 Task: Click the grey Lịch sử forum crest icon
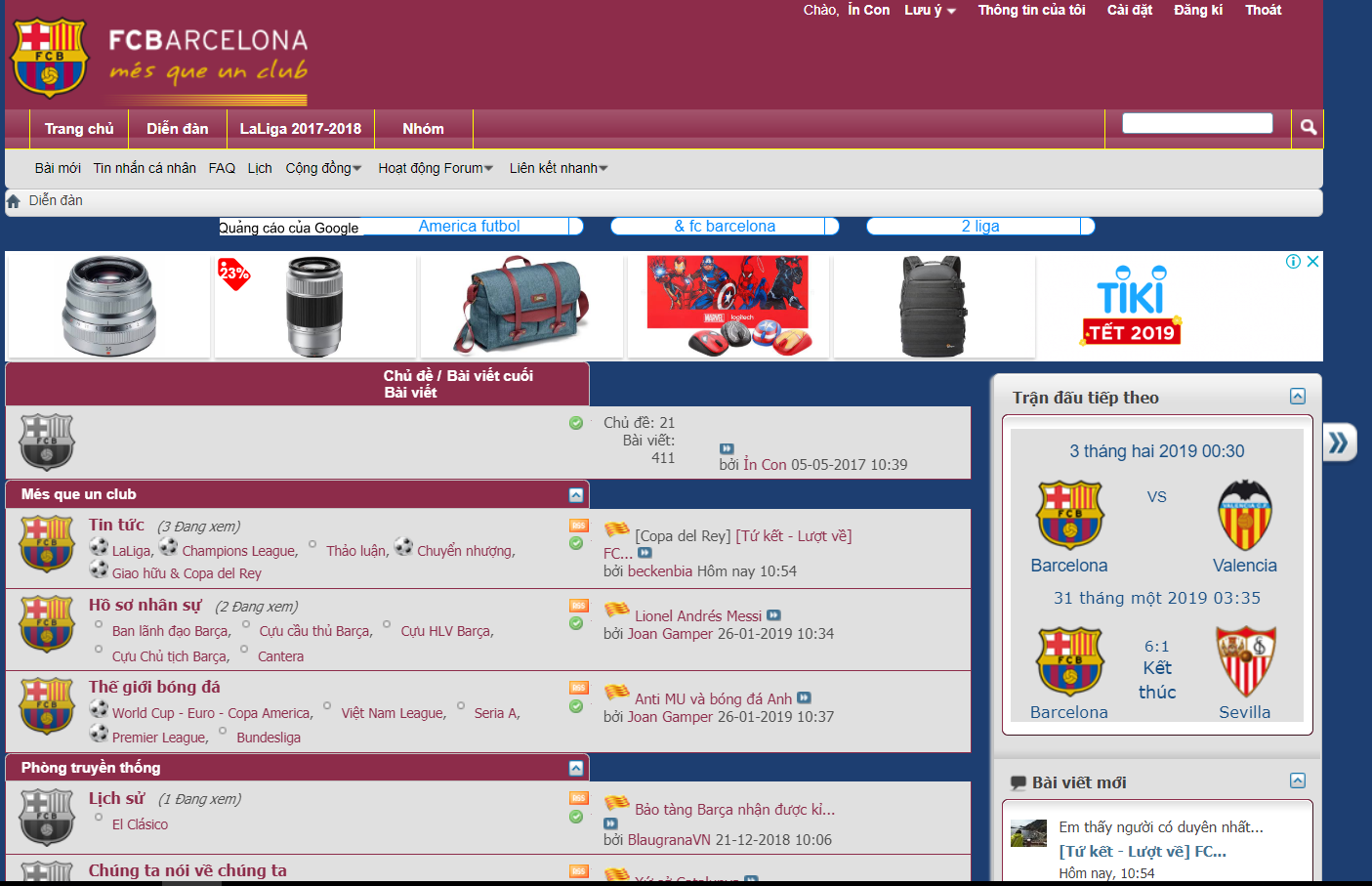click(x=47, y=817)
